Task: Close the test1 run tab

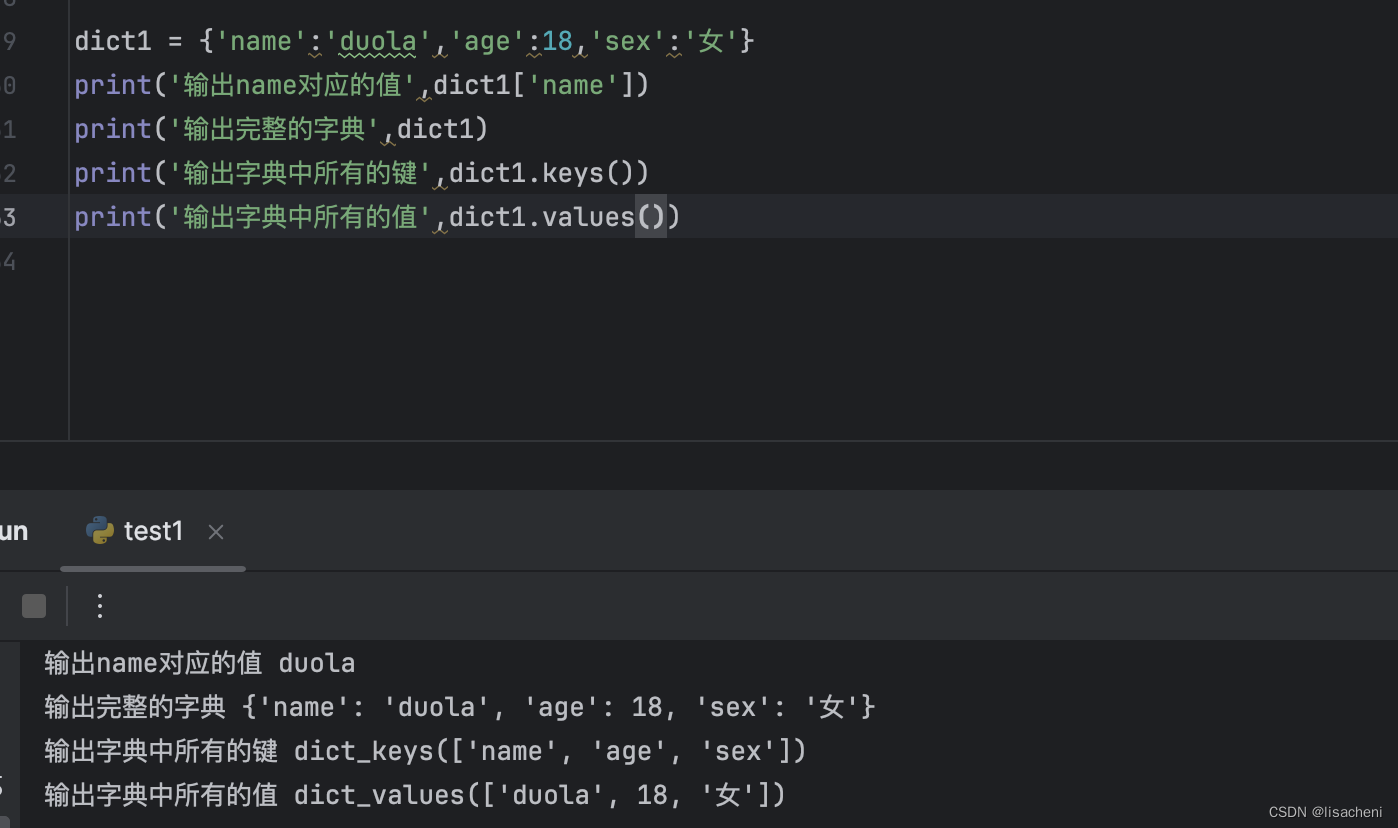Action: (x=215, y=532)
